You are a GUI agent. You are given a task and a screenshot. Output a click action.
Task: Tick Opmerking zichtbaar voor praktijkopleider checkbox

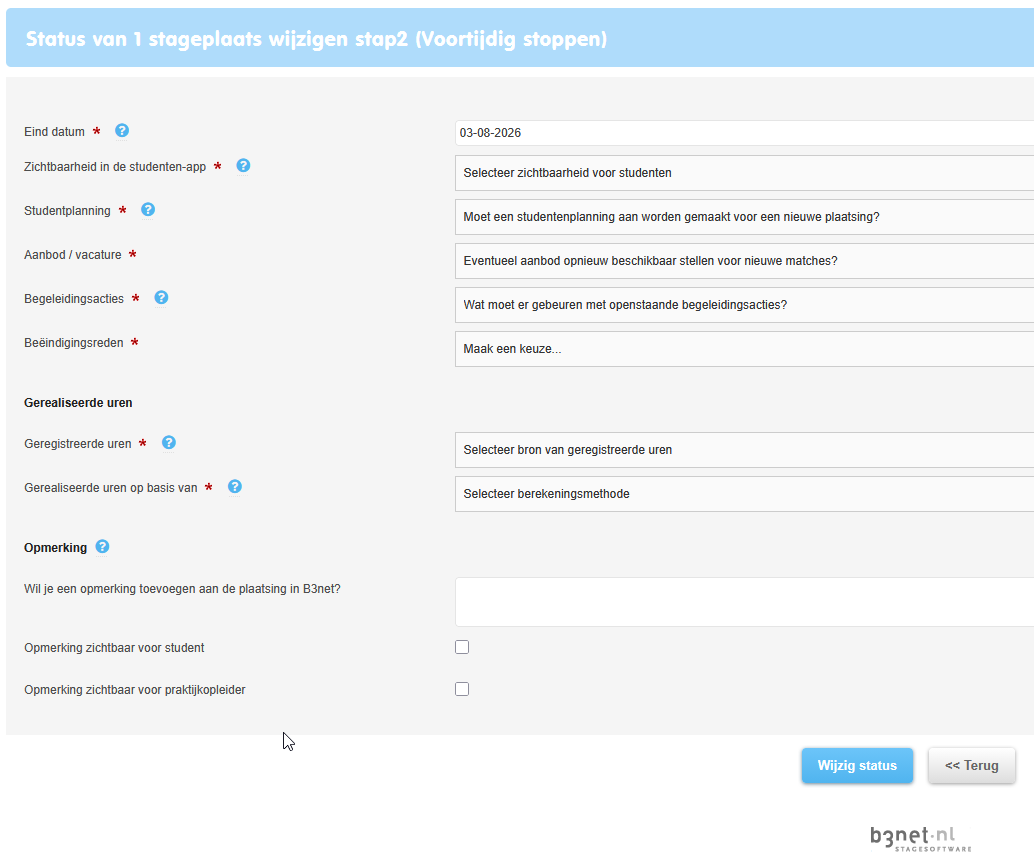pyautogui.click(x=462, y=689)
